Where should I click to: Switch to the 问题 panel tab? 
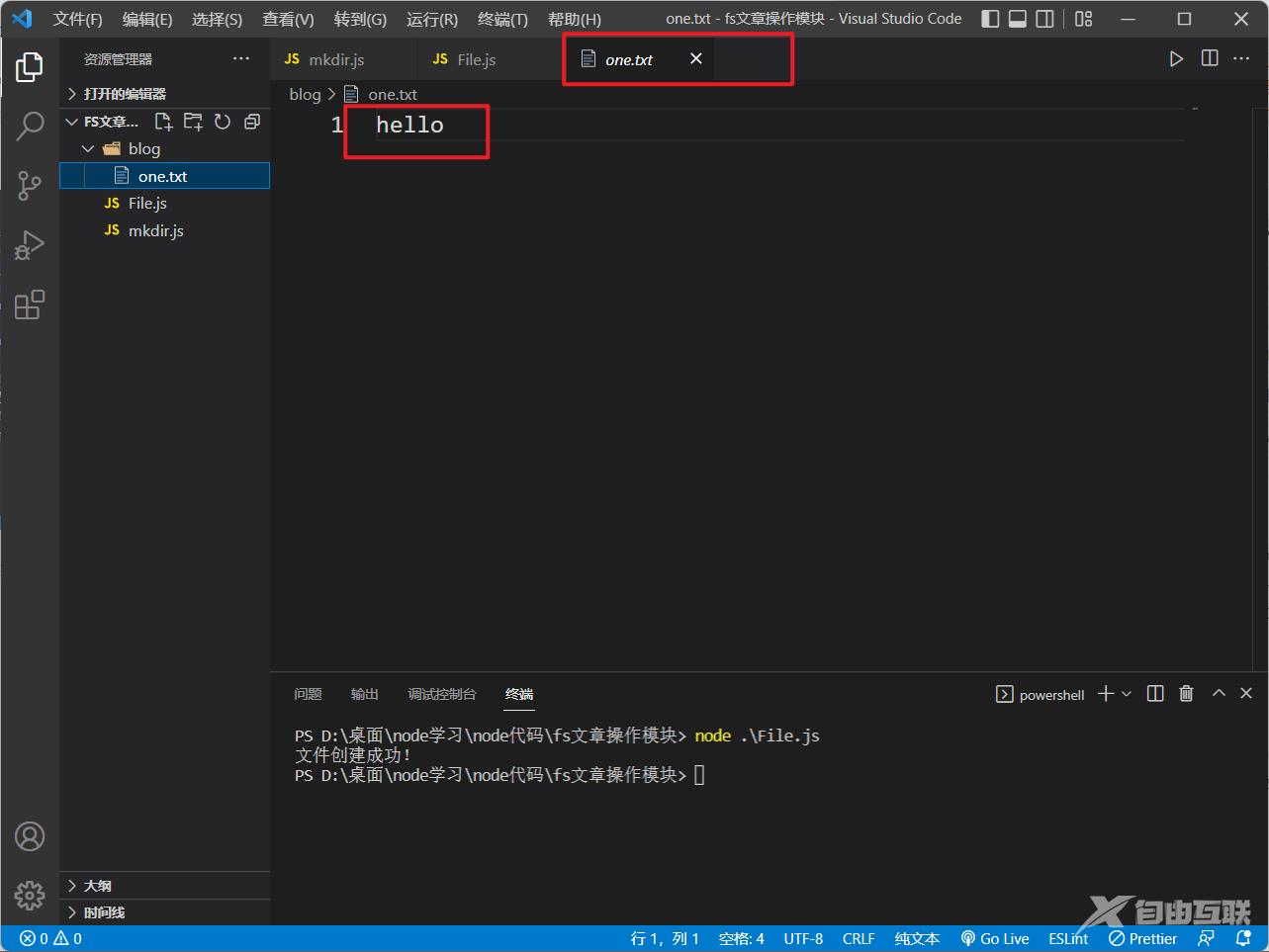308,694
